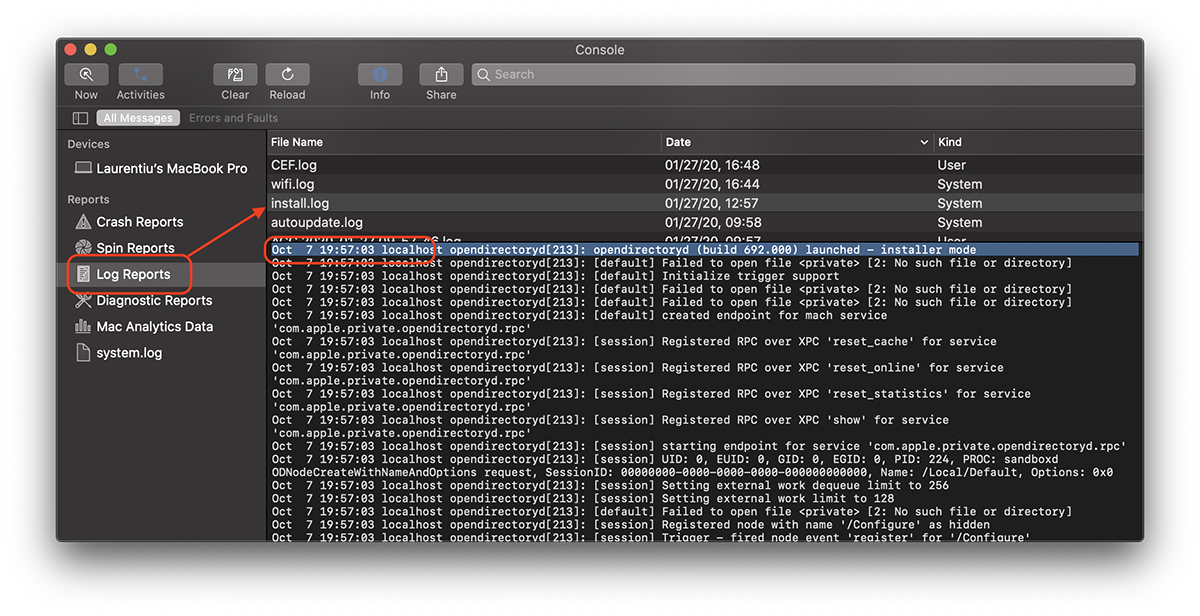1200x616 pixels.
Task: Open Diagnostic Reports in sidebar
Action: [x=153, y=300]
